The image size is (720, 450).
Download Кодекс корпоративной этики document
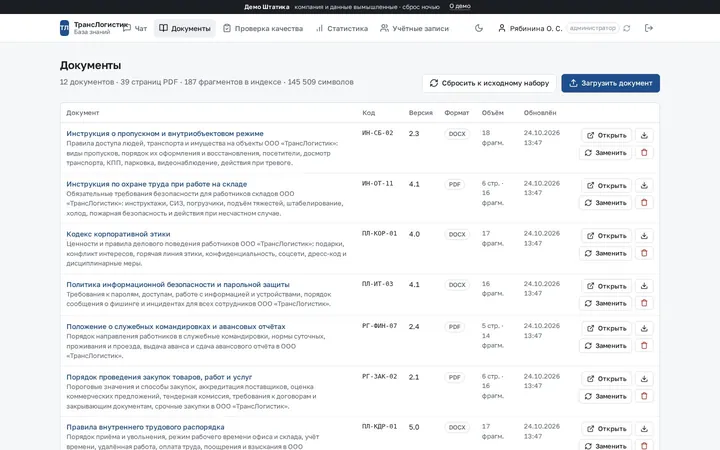644,236
